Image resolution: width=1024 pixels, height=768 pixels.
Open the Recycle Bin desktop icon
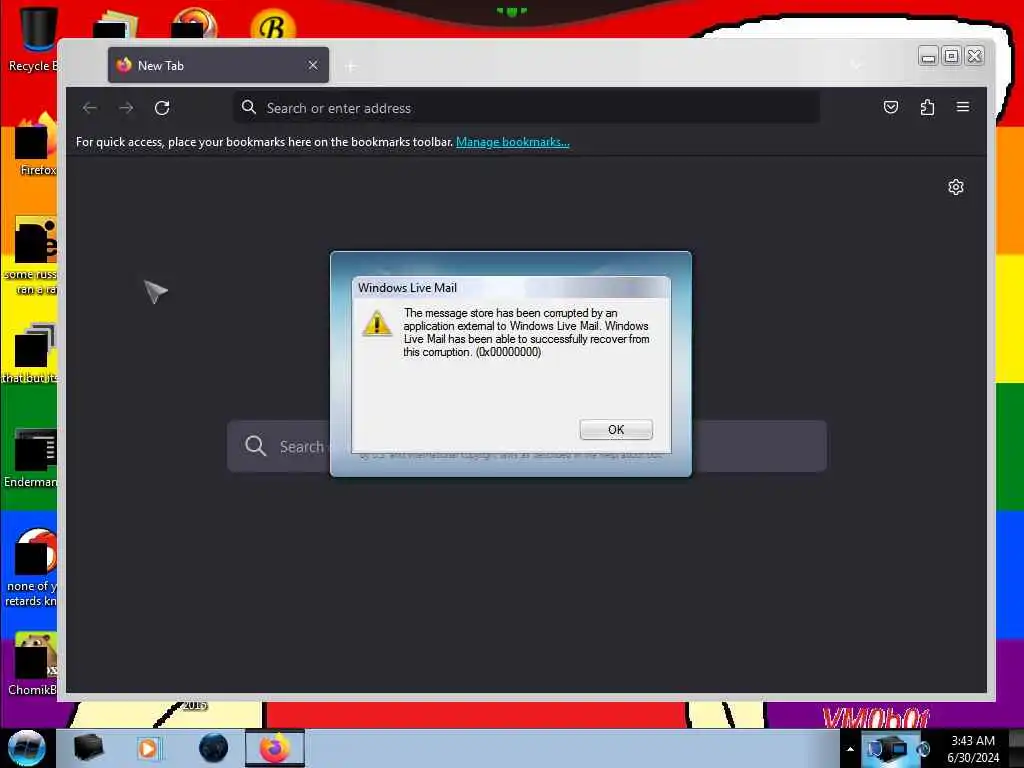(33, 38)
